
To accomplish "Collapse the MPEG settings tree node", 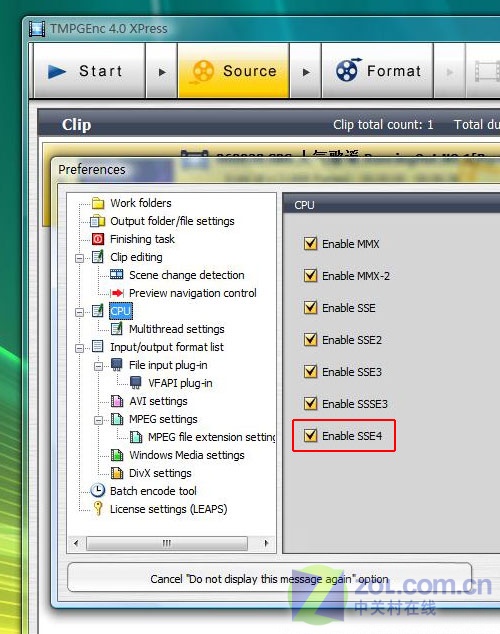I will tap(98, 421).
